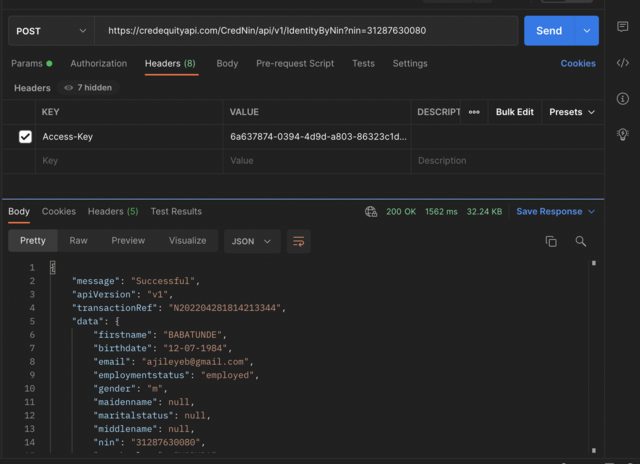Image resolution: width=640 pixels, height=464 pixels.
Task: Click the Send button
Action: coord(549,31)
